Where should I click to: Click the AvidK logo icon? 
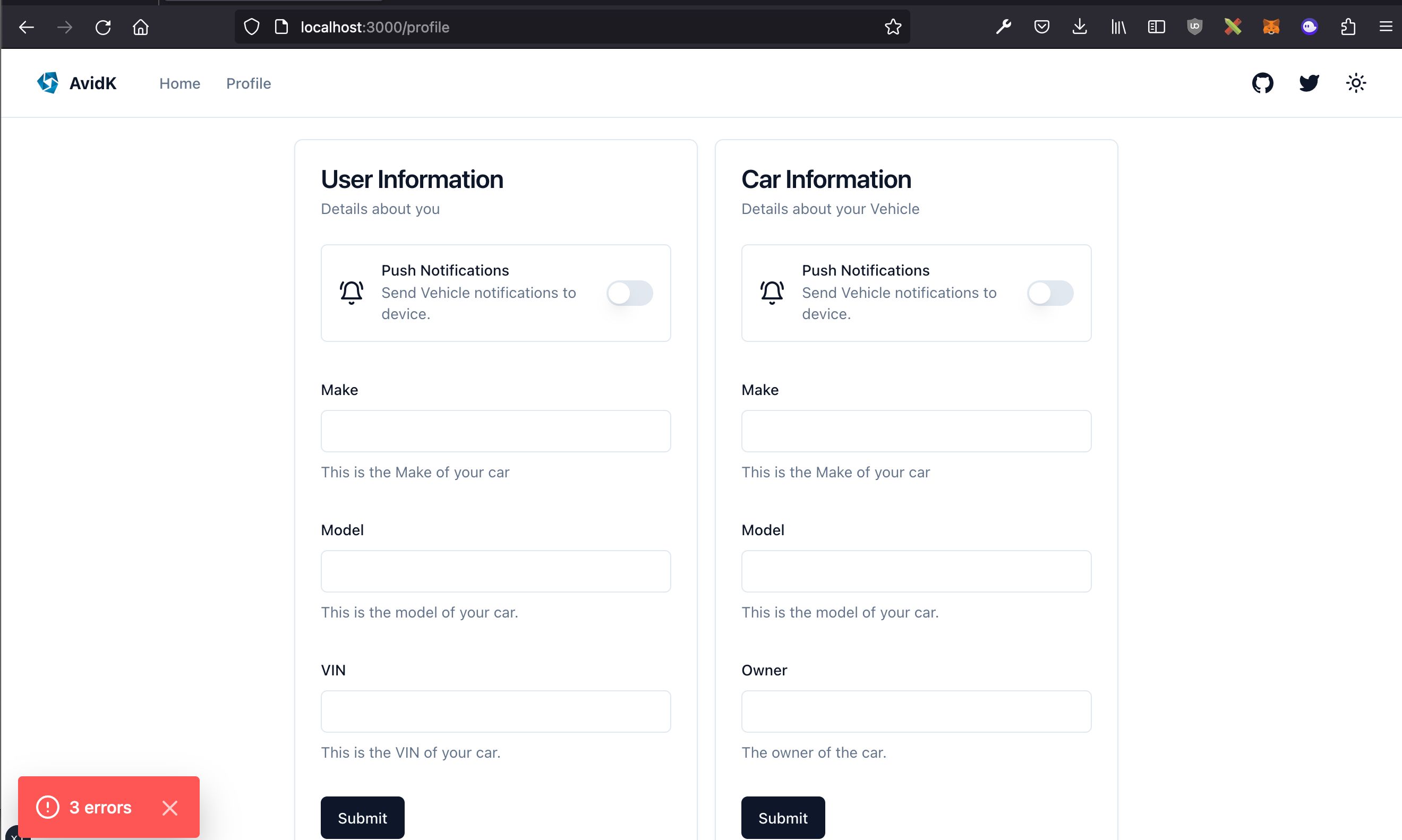[48, 83]
